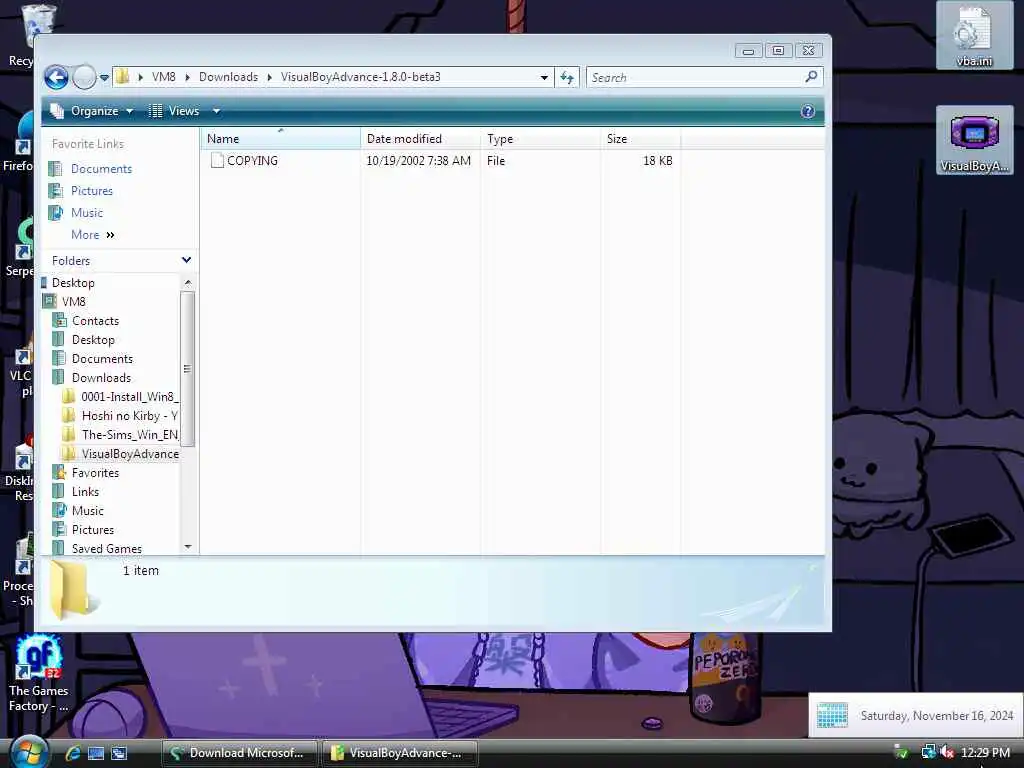Screen dimensions: 1024x768
Task: Click Switch between windows quick launch icon
Action: [x=119, y=753]
